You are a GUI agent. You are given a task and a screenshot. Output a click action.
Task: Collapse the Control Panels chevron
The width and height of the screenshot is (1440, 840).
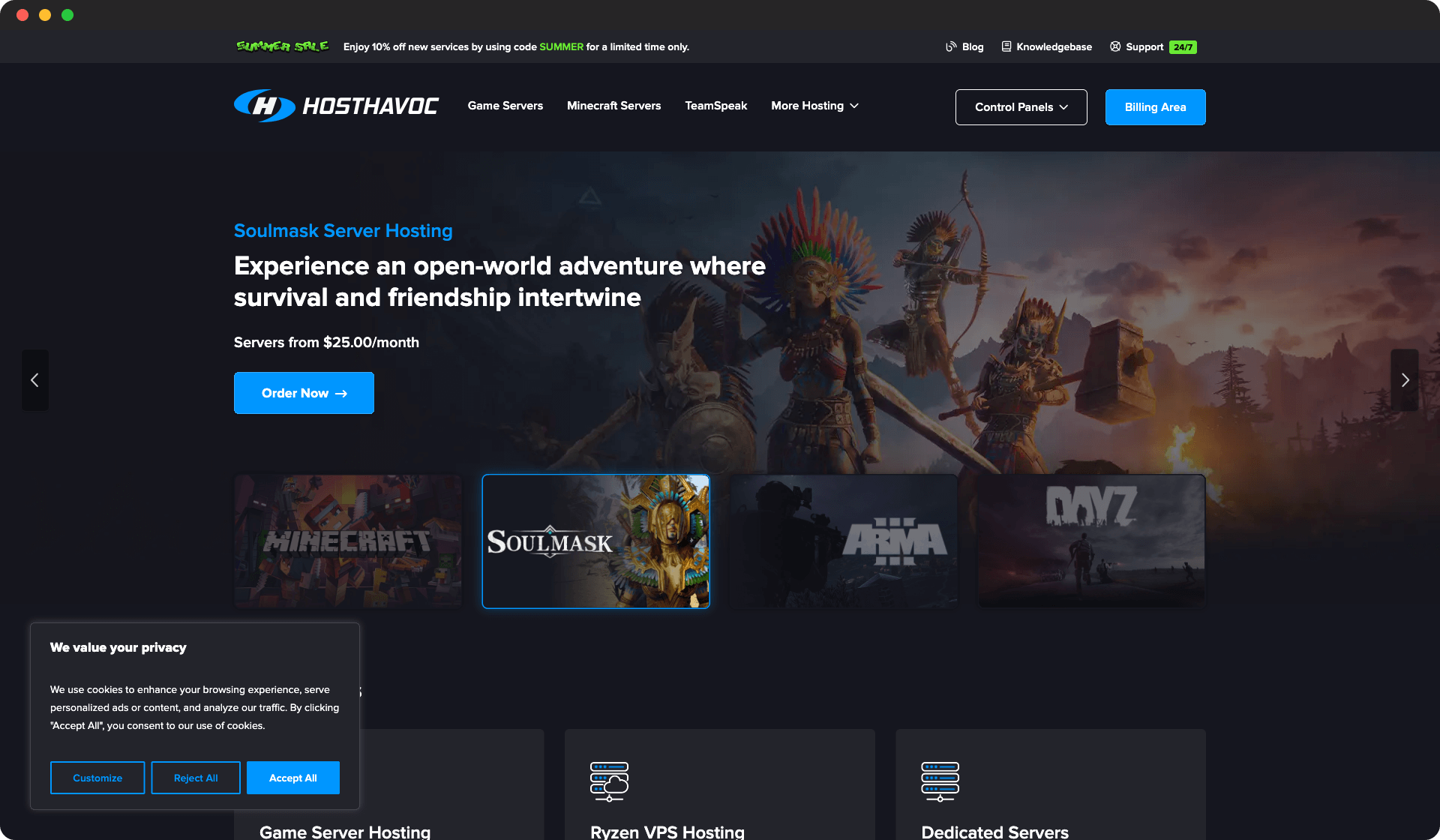click(1064, 107)
